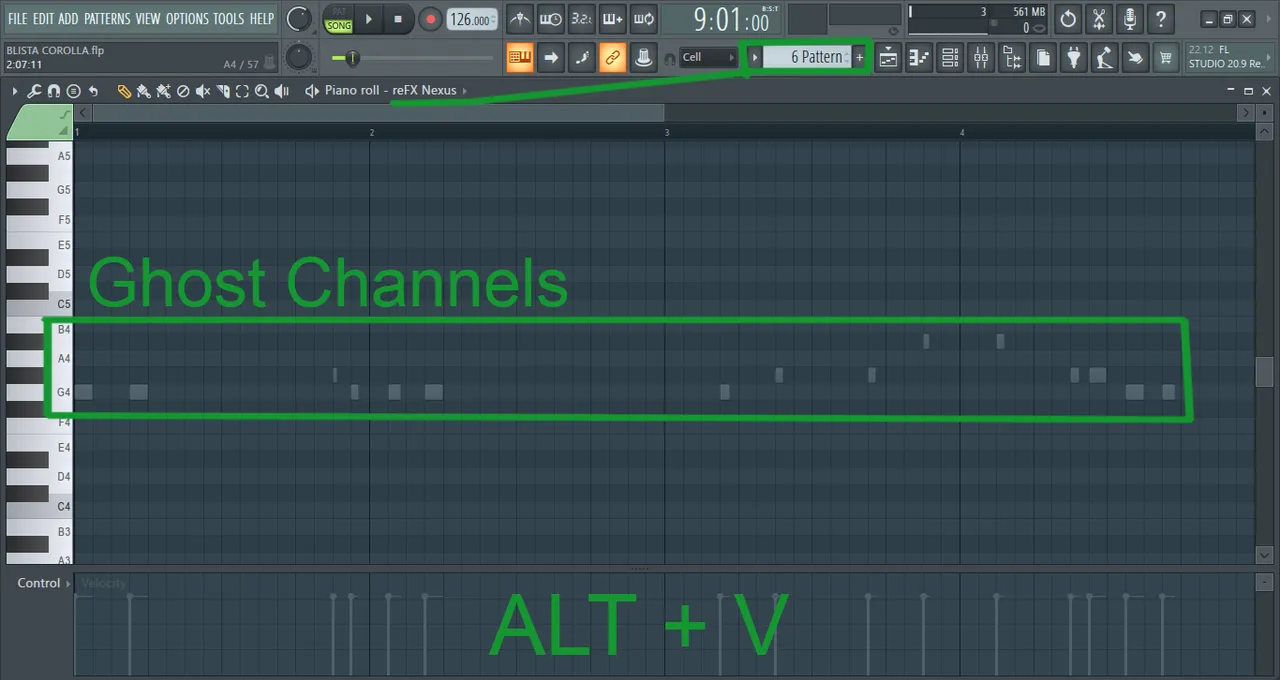Toggle the orange multilink to controllers icon
This screenshot has width=1280, height=680.
click(x=613, y=58)
